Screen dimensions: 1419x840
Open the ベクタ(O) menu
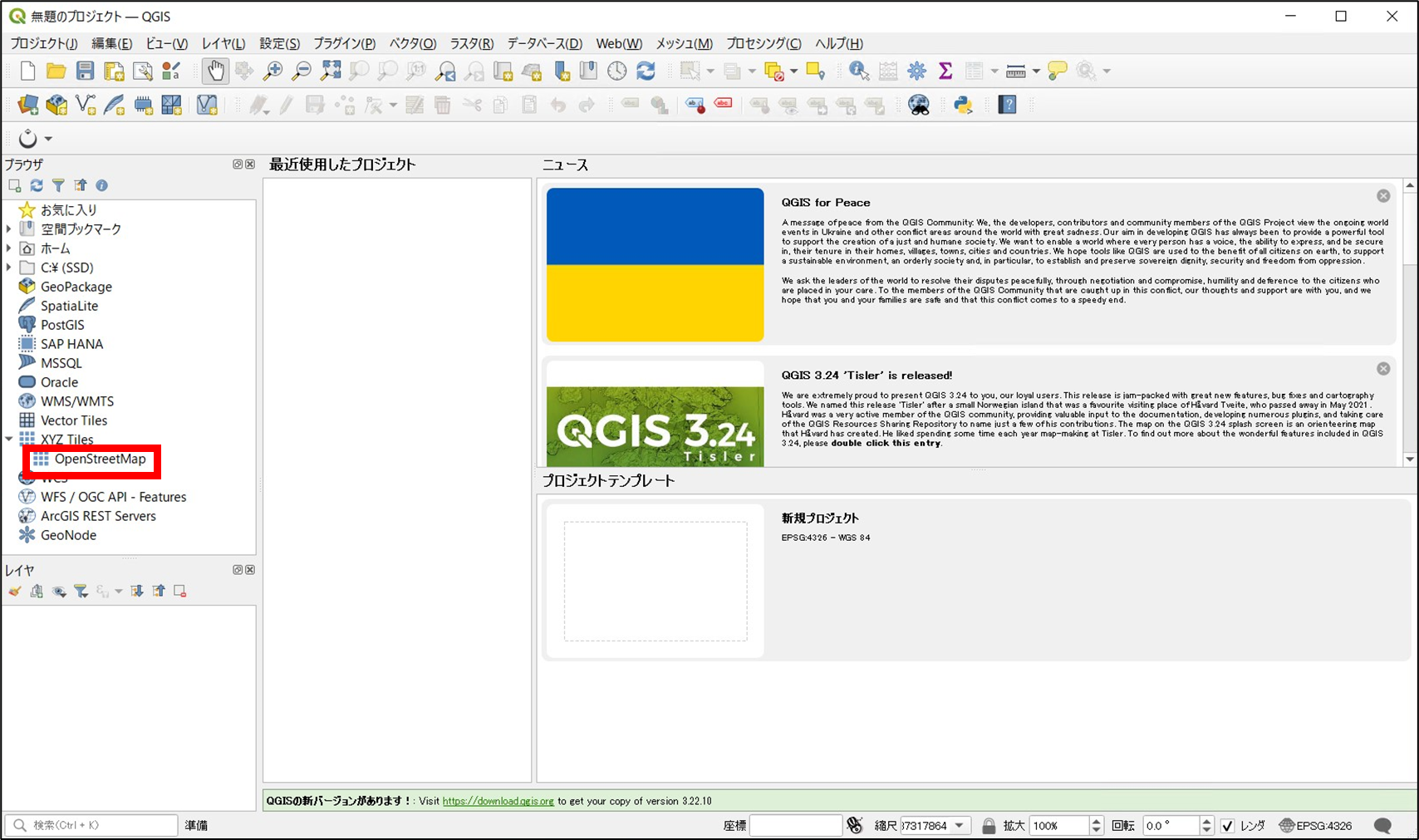pos(413,43)
